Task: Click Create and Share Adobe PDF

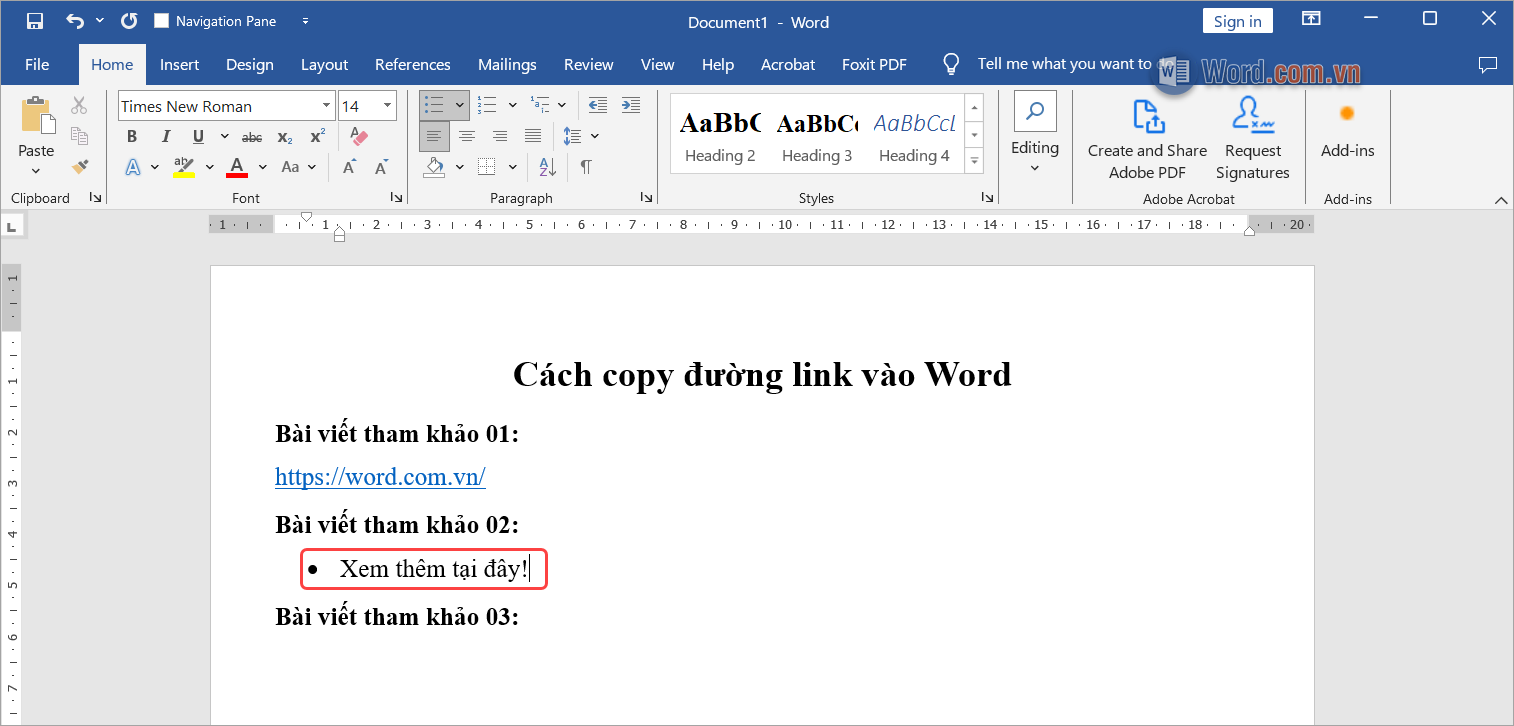Action: tap(1147, 139)
